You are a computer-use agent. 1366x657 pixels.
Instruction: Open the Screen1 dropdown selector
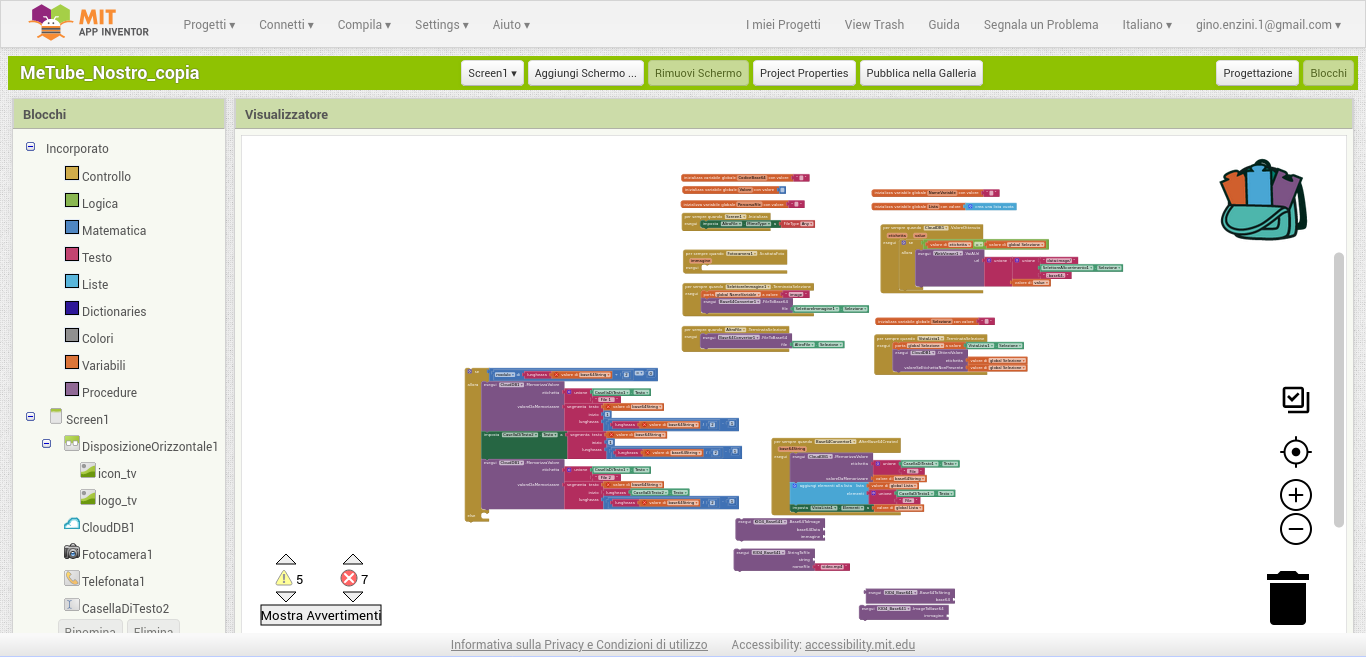[493, 73]
